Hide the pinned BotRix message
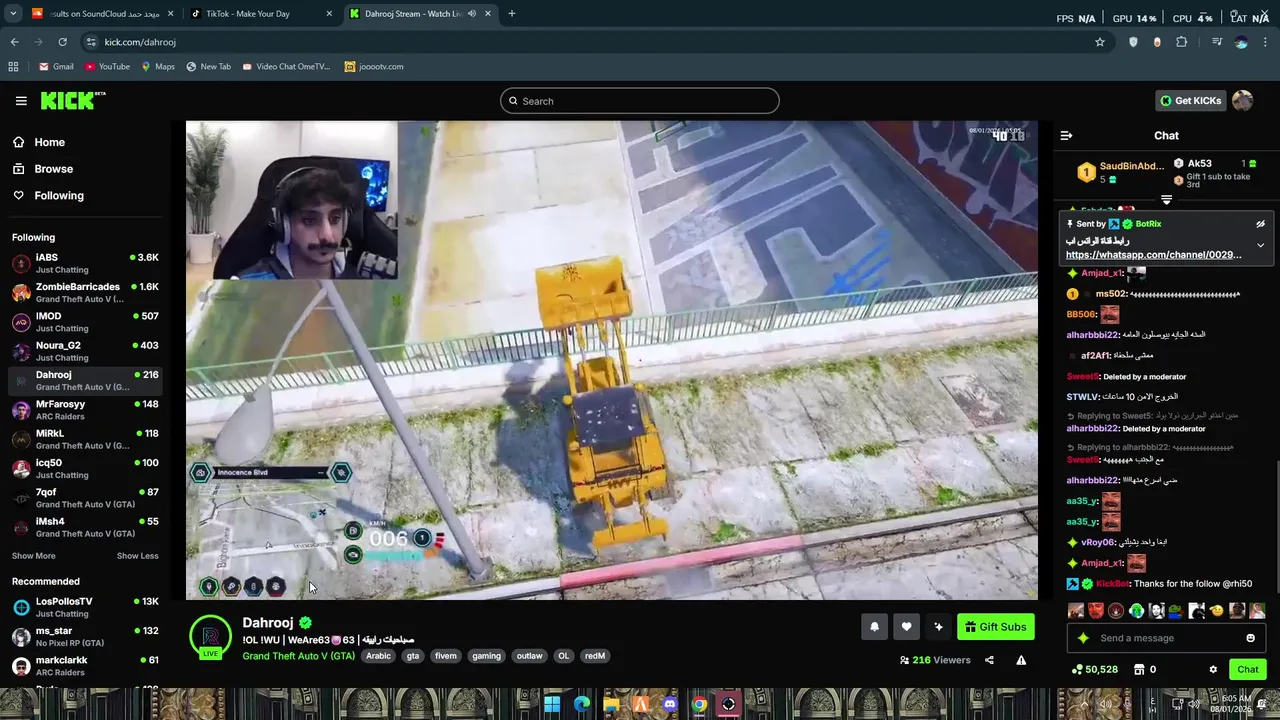Screen dimensions: 1280x720 1260,224
